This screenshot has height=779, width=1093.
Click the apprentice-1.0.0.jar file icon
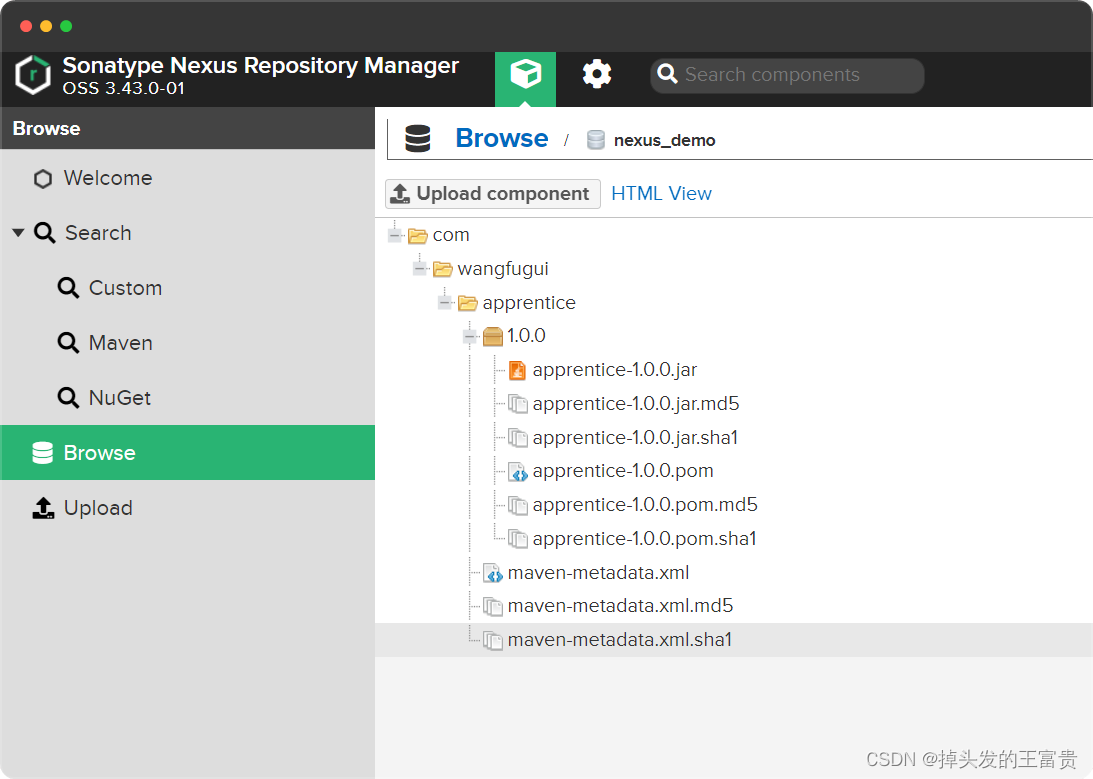point(517,370)
